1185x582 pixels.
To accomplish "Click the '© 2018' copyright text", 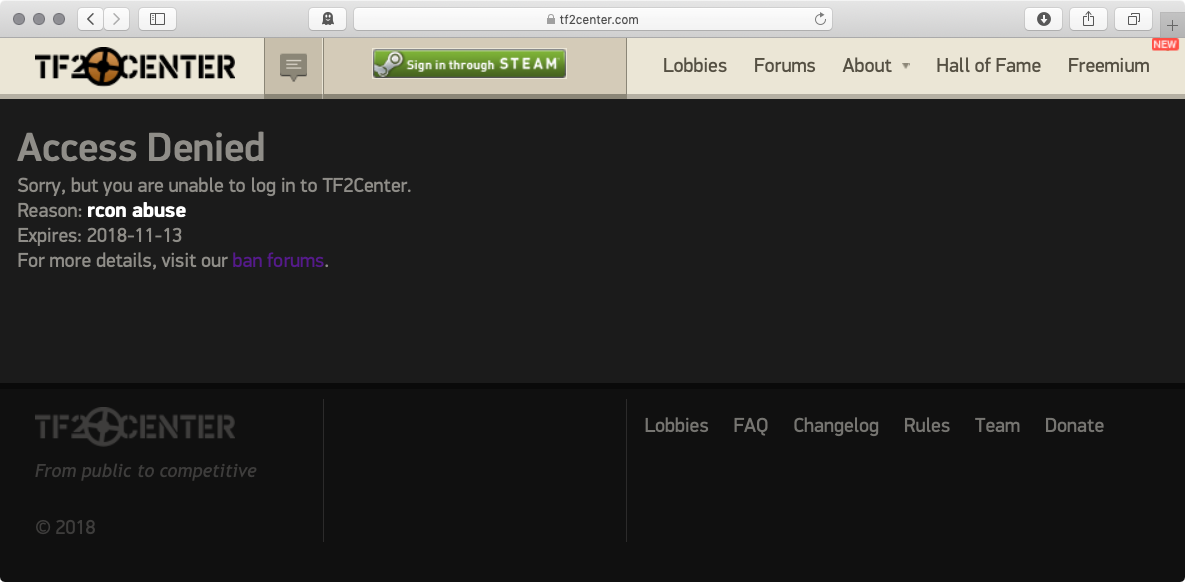I will (x=66, y=527).
